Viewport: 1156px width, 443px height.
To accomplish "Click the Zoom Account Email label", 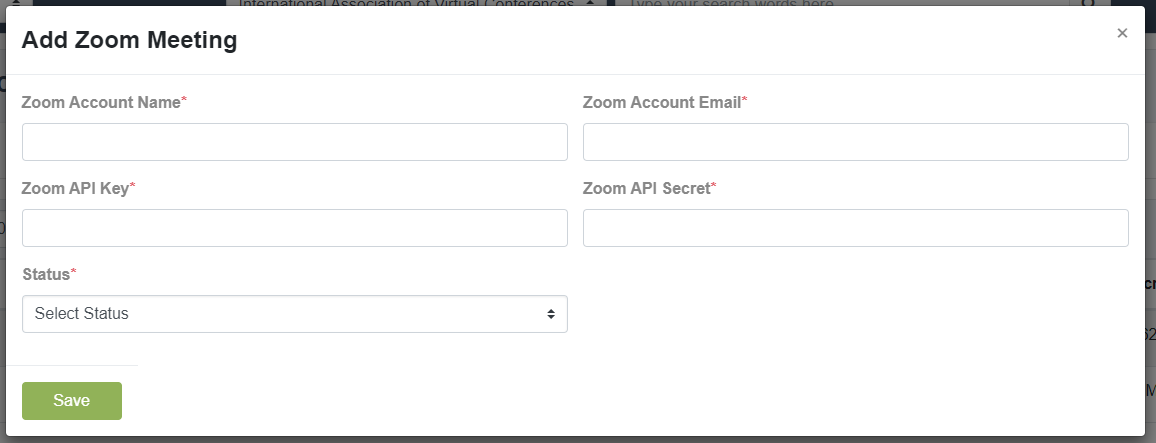I will [661, 102].
